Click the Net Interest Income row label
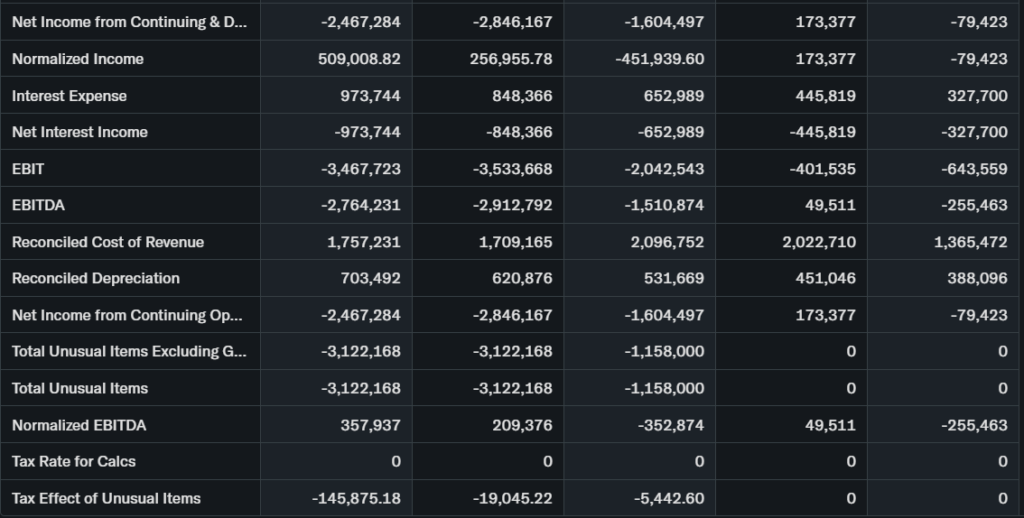1024x518 pixels. point(80,132)
